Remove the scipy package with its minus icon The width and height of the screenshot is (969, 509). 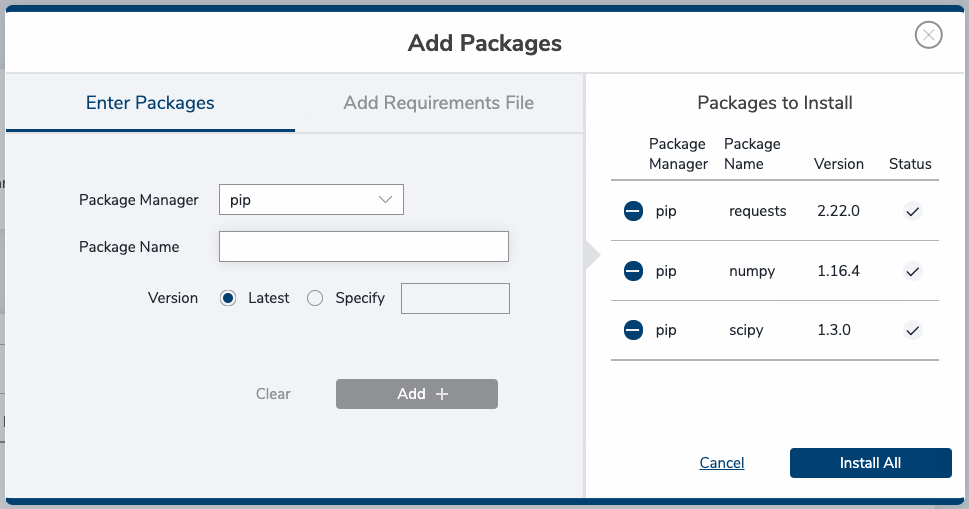point(633,330)
